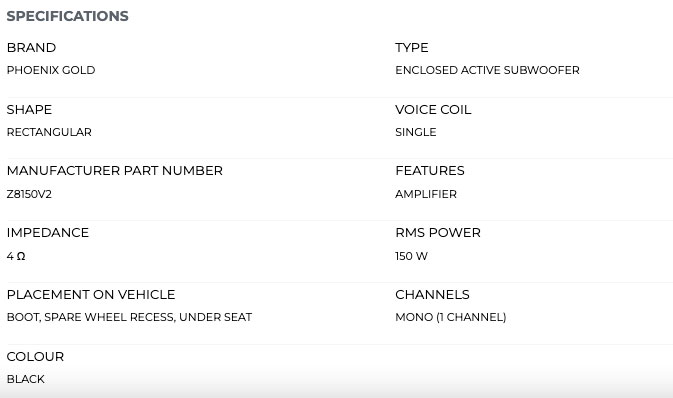Click the MONO (1 CHANNEL) value
The width and height of the screenshot is (673, 398).
point(451,317)
